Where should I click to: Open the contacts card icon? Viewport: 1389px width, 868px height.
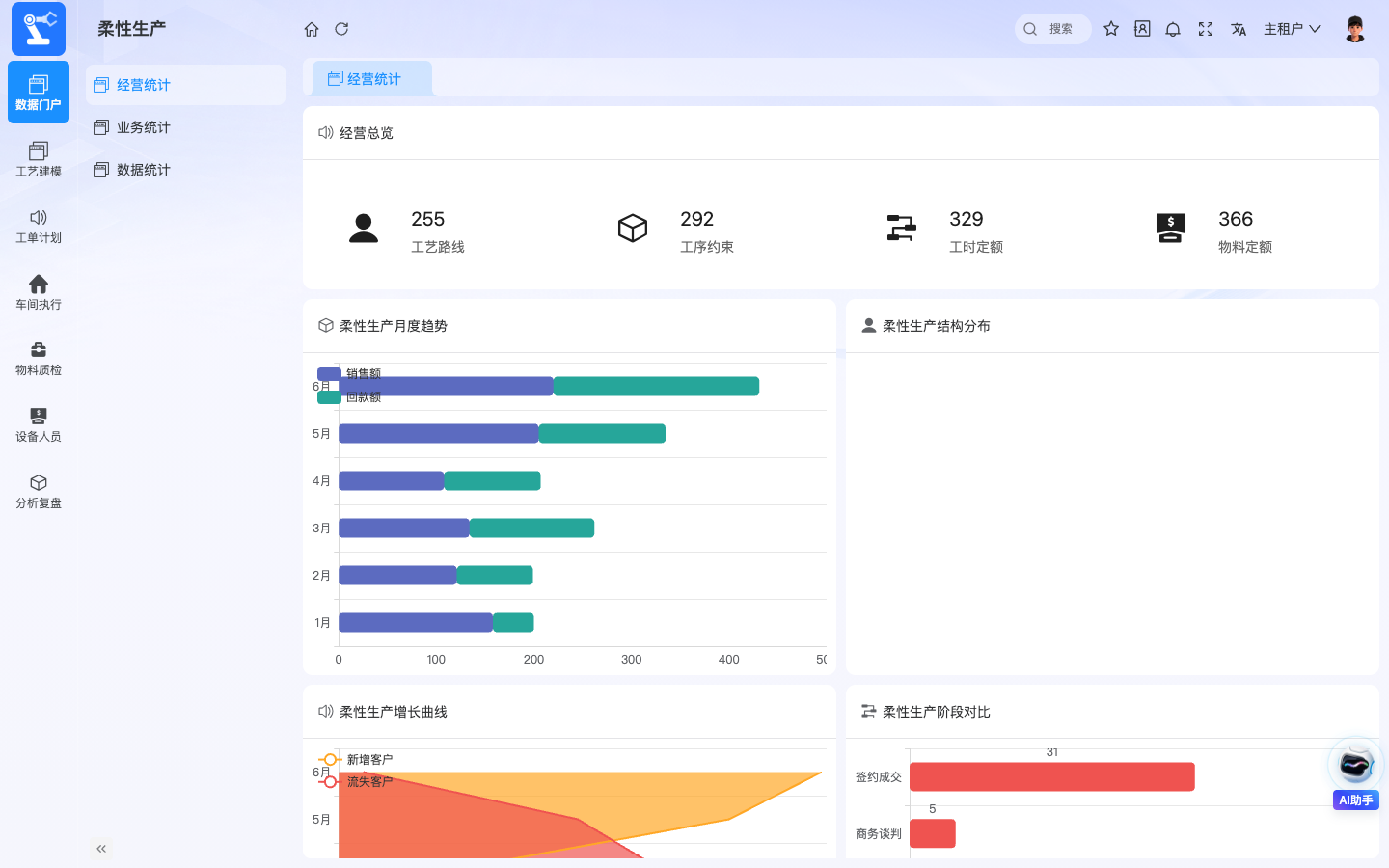[x=1142, y=29]
